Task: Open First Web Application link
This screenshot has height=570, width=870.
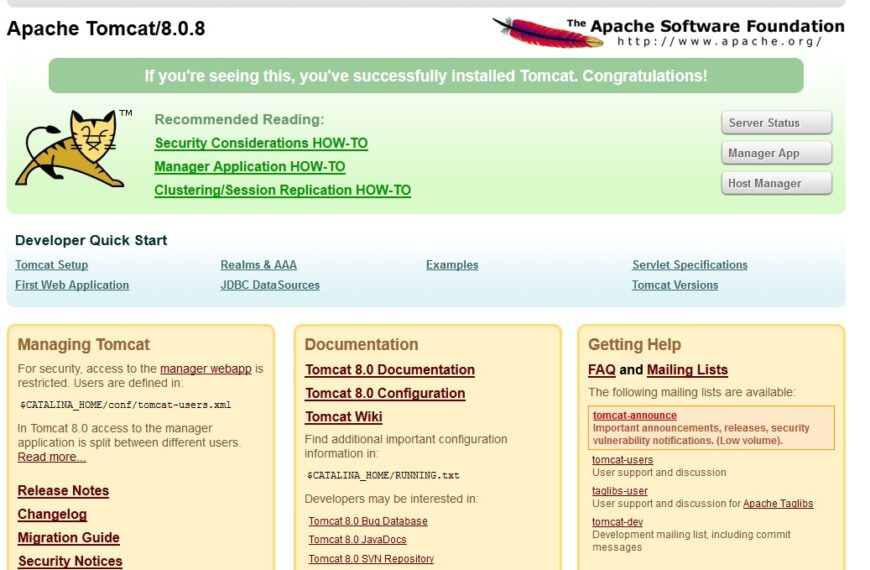Action: (x=72, y=285)
